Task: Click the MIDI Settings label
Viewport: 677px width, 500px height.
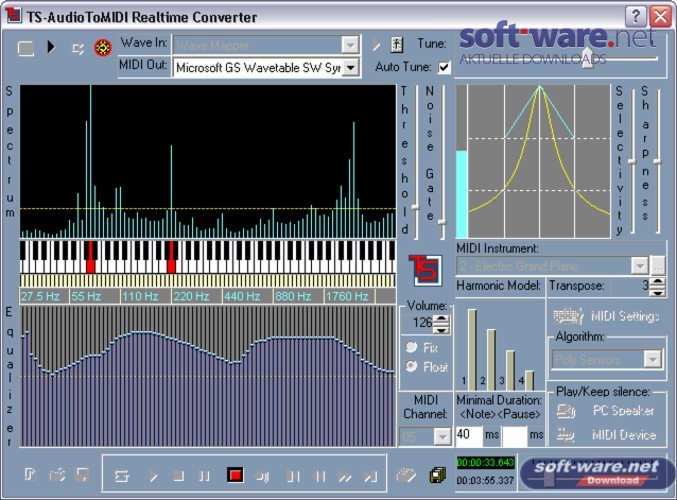Action: point(625,316)
